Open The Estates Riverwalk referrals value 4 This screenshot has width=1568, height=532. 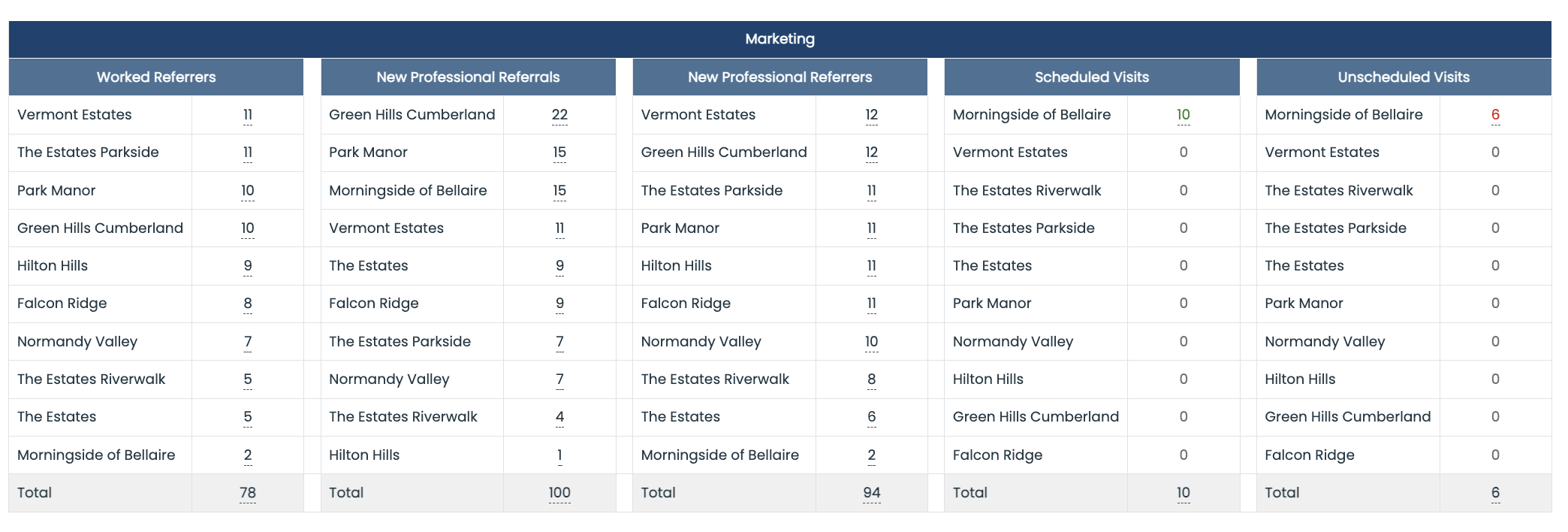tap(559, 417)
